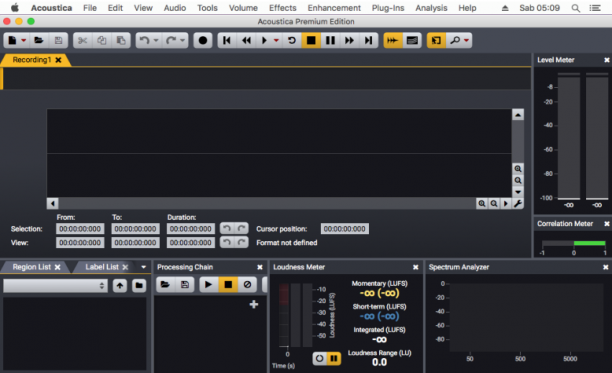Toggle the timeline display mode icon
The width and height of the screenshot is (612, 373).
point(412,40)
